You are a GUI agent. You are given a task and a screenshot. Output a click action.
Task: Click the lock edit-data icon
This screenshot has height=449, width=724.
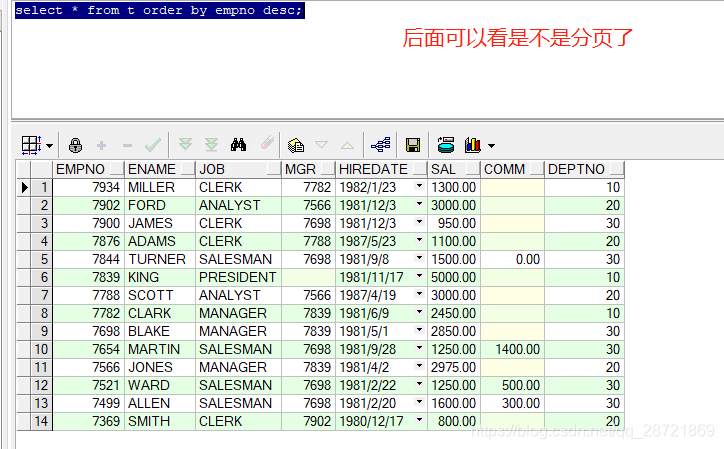75,146
